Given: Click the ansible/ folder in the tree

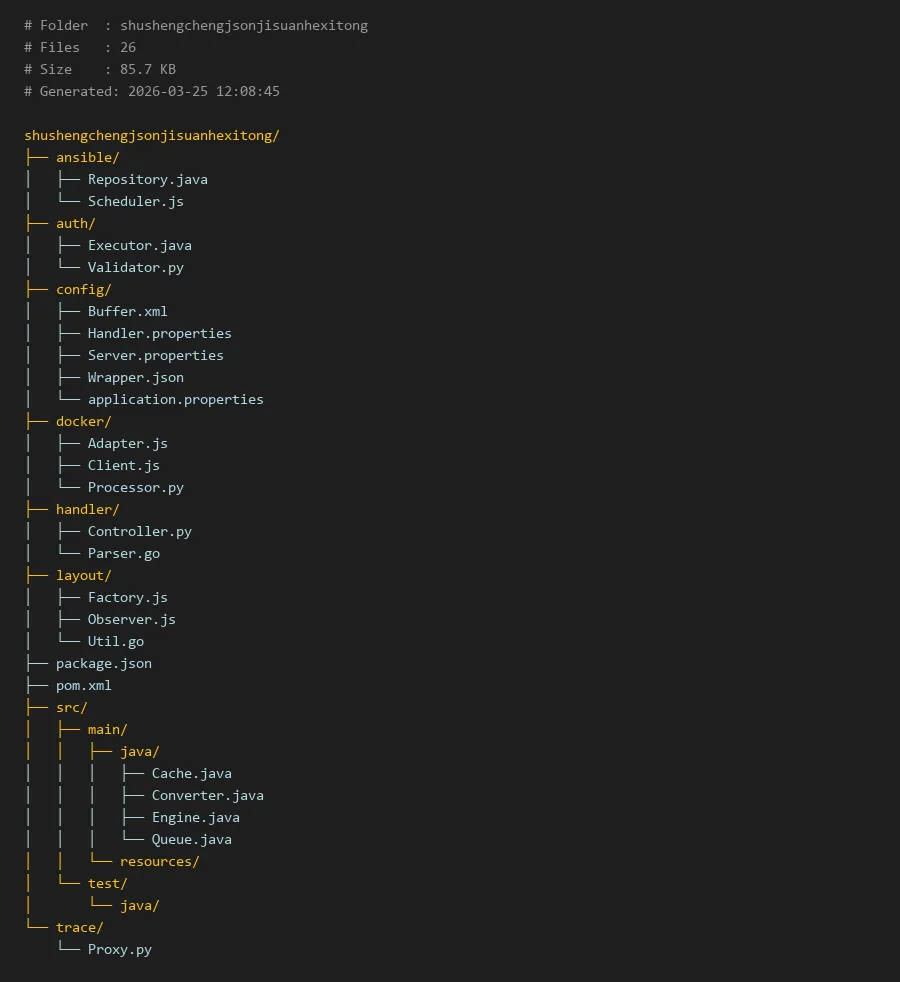Looking at the screenshot, I should 87,157.
